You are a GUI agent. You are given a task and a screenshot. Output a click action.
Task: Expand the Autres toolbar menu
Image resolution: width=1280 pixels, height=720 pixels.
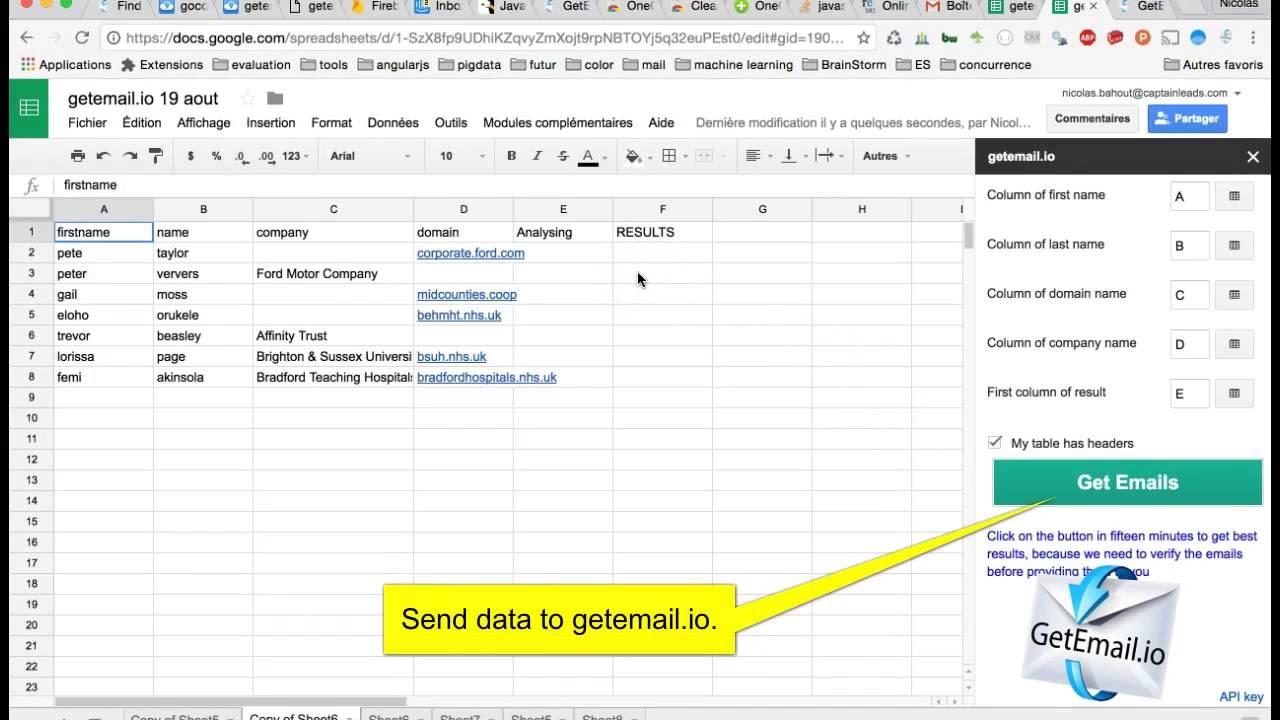pyautogui.click(x=886, y=156)
